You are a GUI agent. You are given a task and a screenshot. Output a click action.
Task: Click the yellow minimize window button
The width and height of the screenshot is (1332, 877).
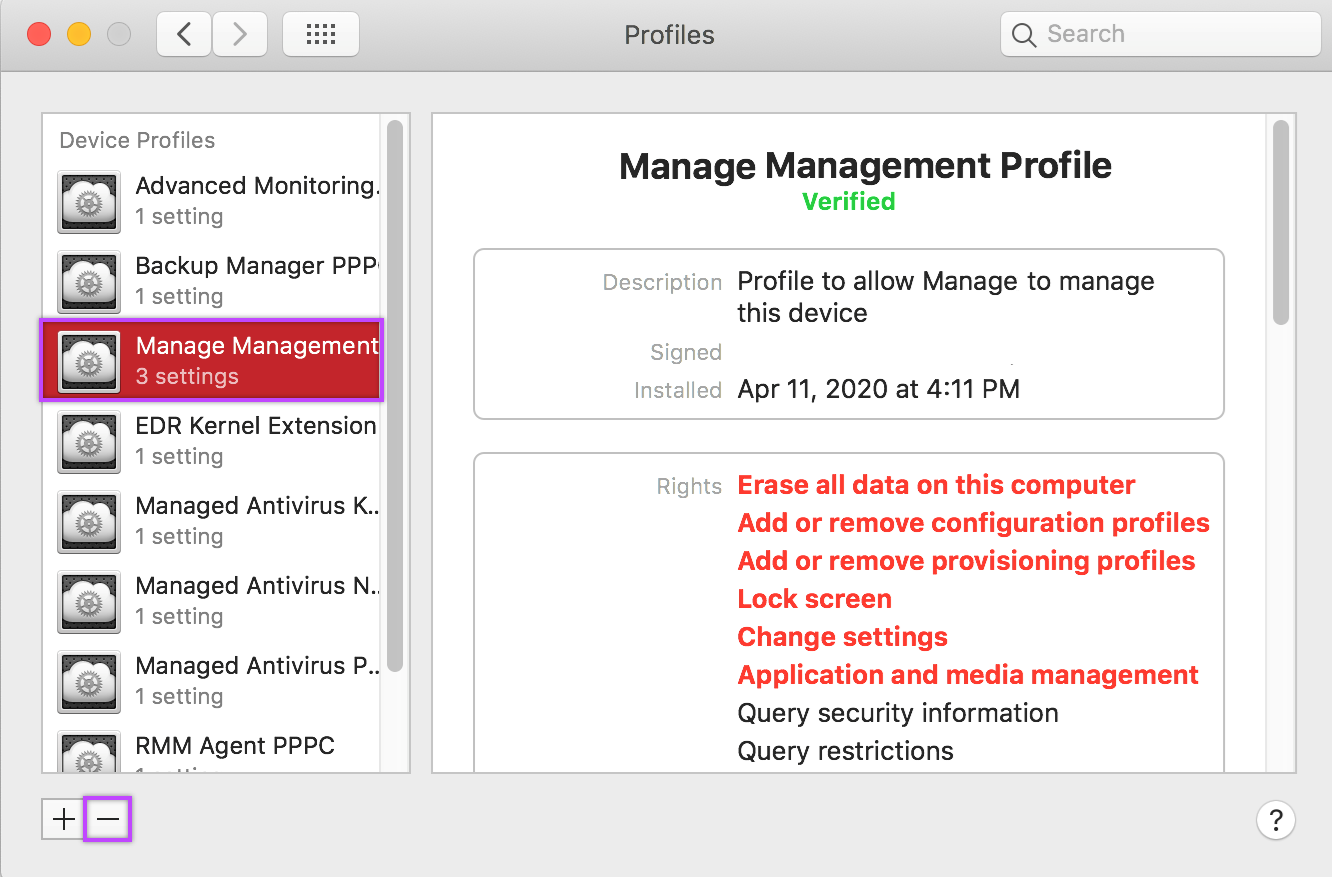click(79, 35)
